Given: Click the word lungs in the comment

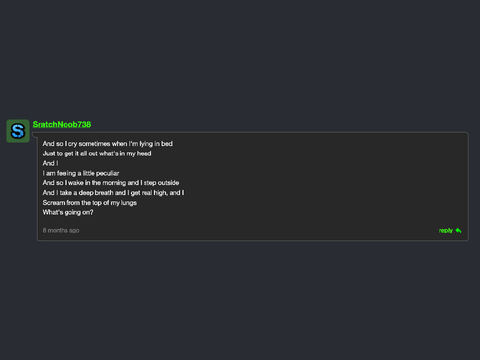Looking at the screenshot, I should click(x=129, y=203).
